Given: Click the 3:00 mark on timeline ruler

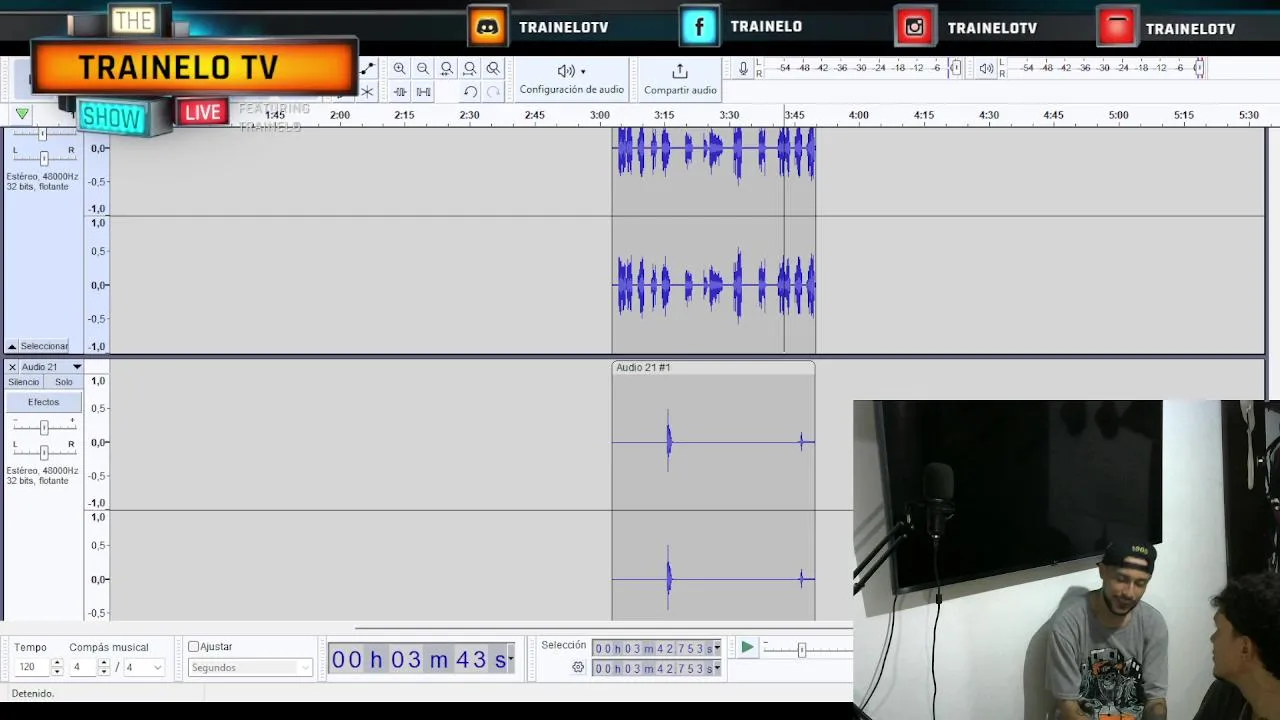Looking at the screenshot, I should (599, 115).
